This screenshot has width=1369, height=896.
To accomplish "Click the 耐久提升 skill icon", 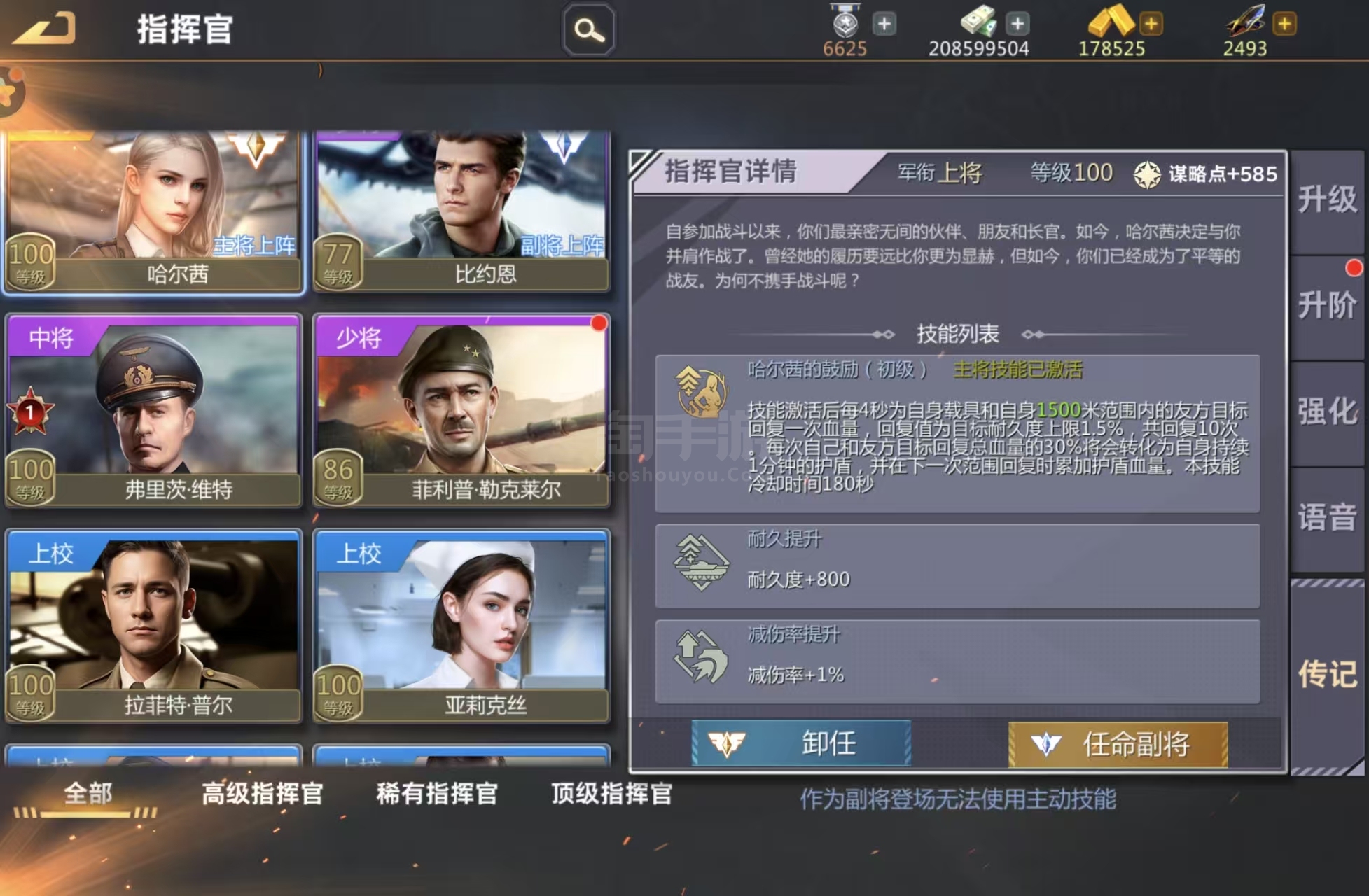I will (701, 562).
